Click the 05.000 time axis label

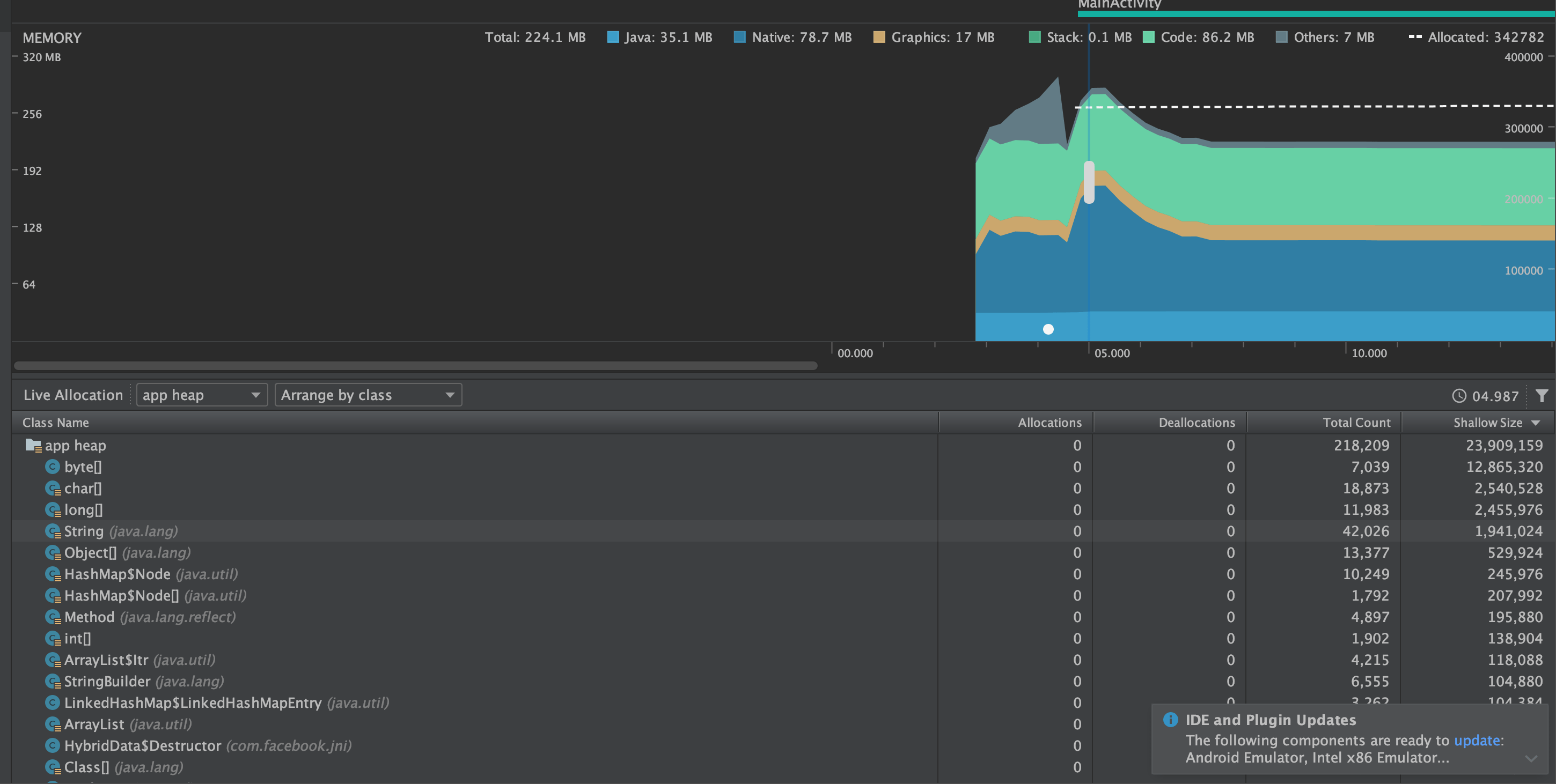(1112, 353)
